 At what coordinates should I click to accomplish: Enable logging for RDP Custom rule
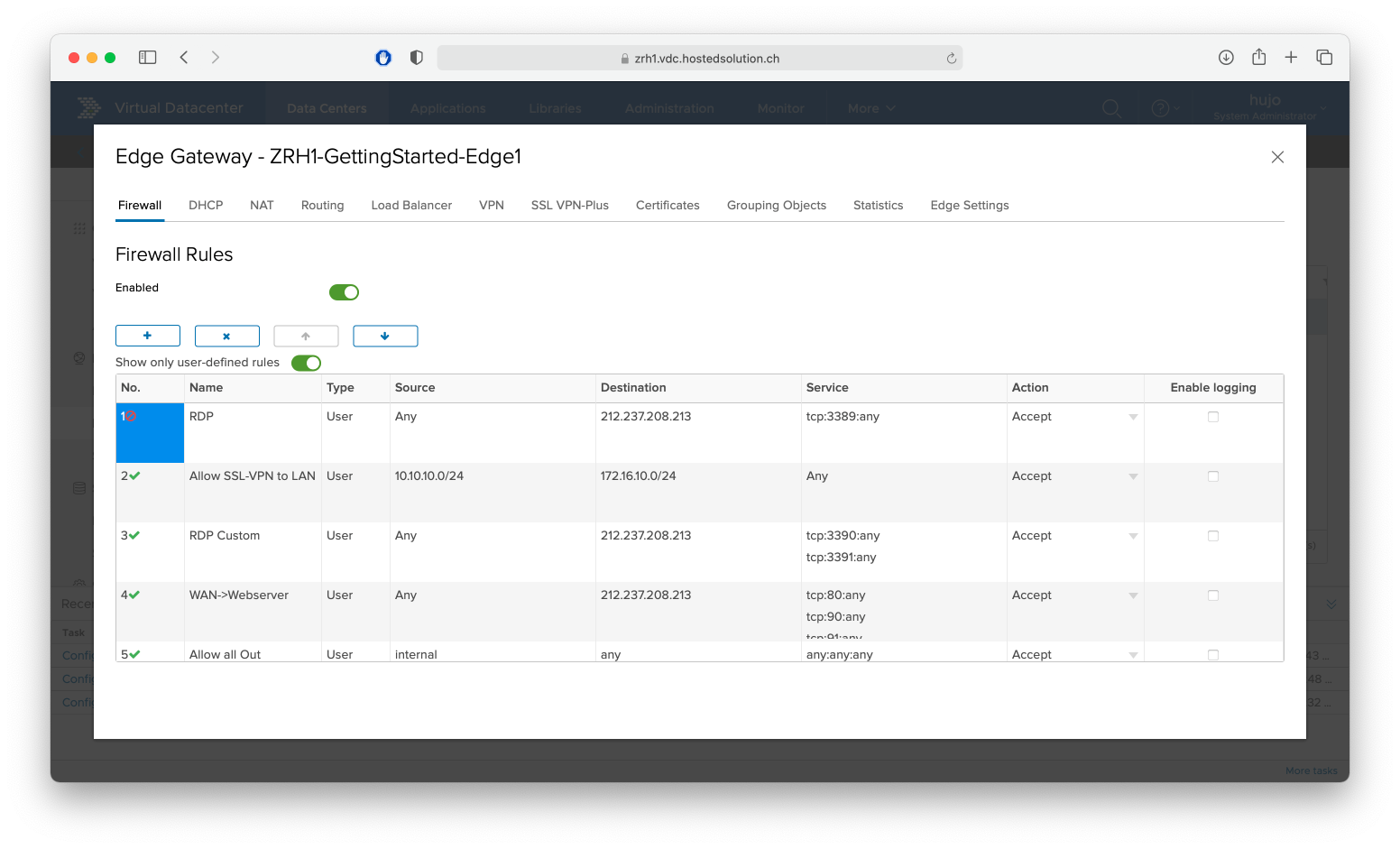tap(1213, 536)
